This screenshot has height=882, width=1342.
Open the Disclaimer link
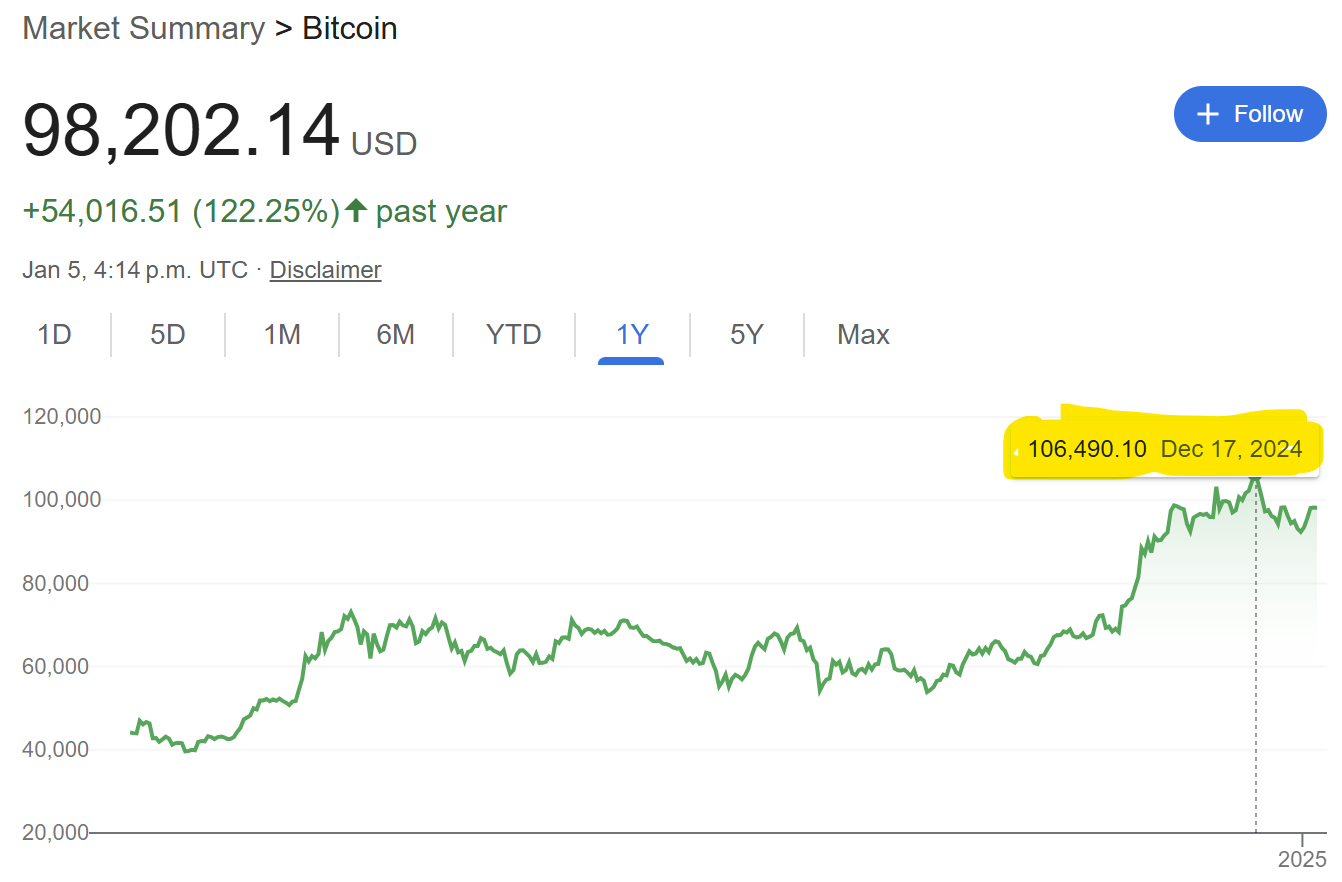point(325,270)
